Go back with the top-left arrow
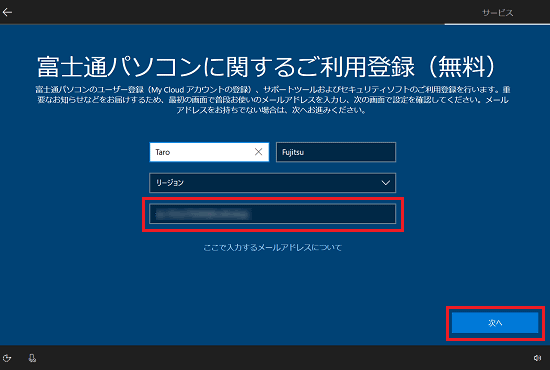Image resolution: width=550 pixels, height=370 pixels. pos(7,12)
